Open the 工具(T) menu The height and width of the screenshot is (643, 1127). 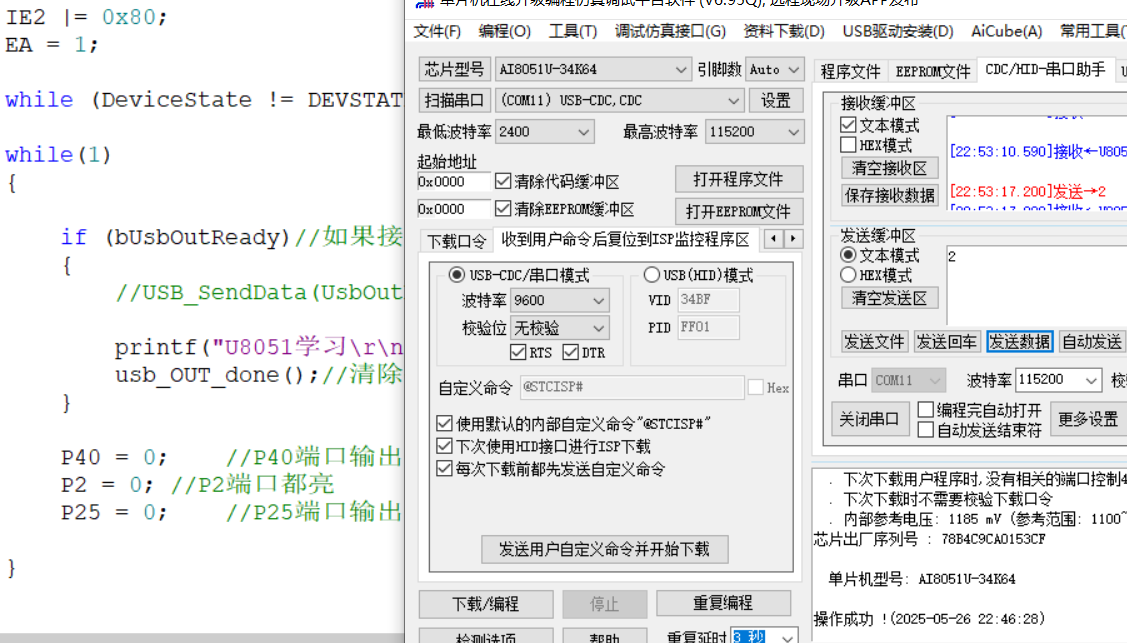(x=573, y=32)
